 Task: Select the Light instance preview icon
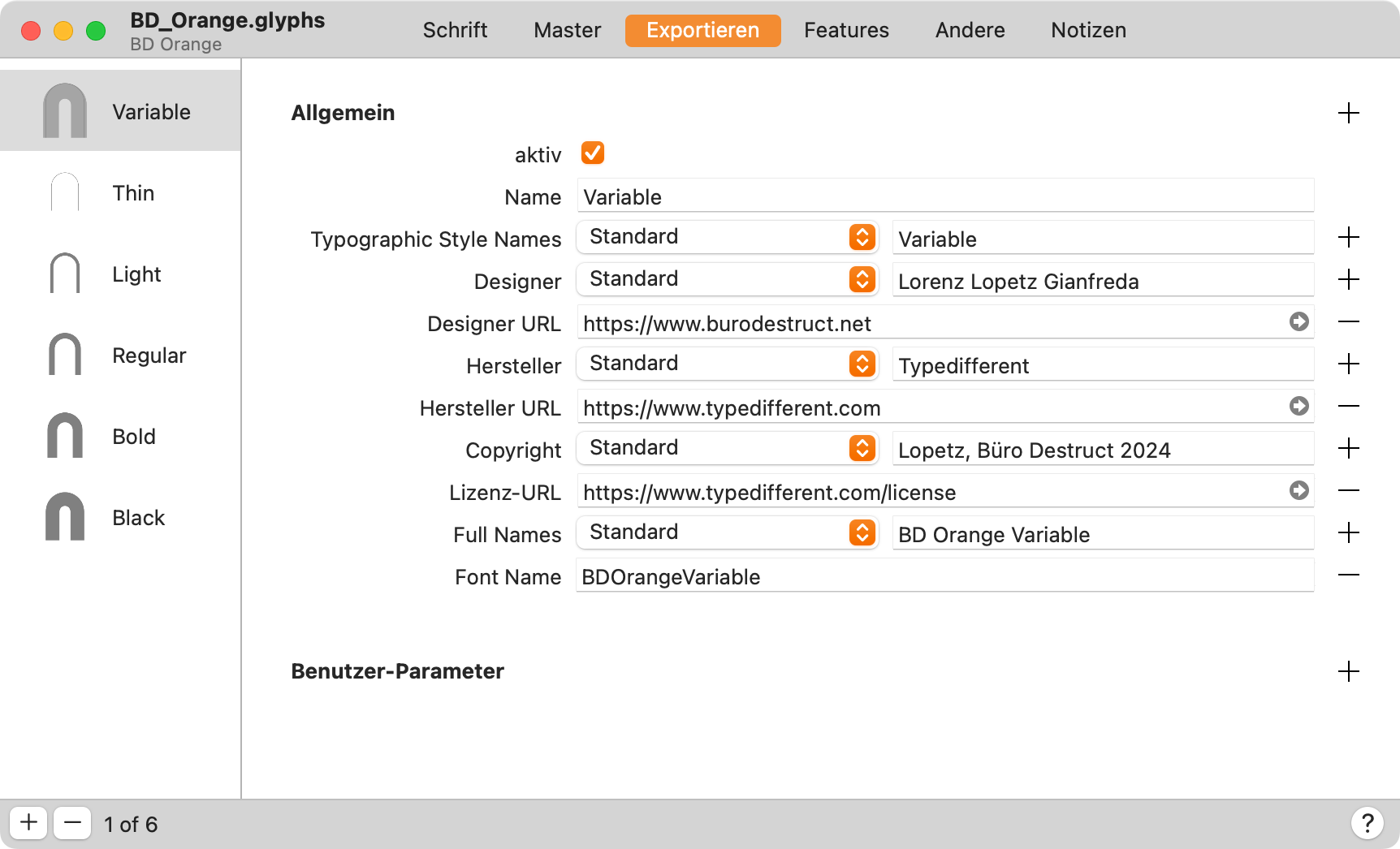(x=65, y=273)
